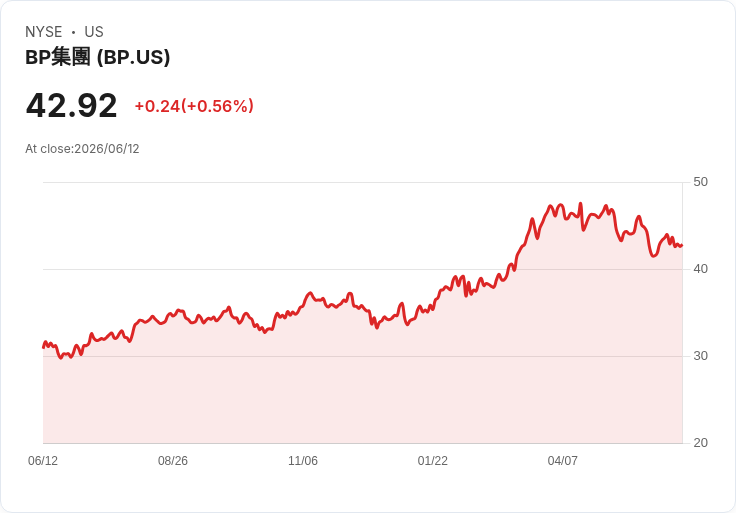The width and height of the screenshot is (736, 513).
Task: Select the 06/12 date on x-axis
Action: tap(43, 460)
